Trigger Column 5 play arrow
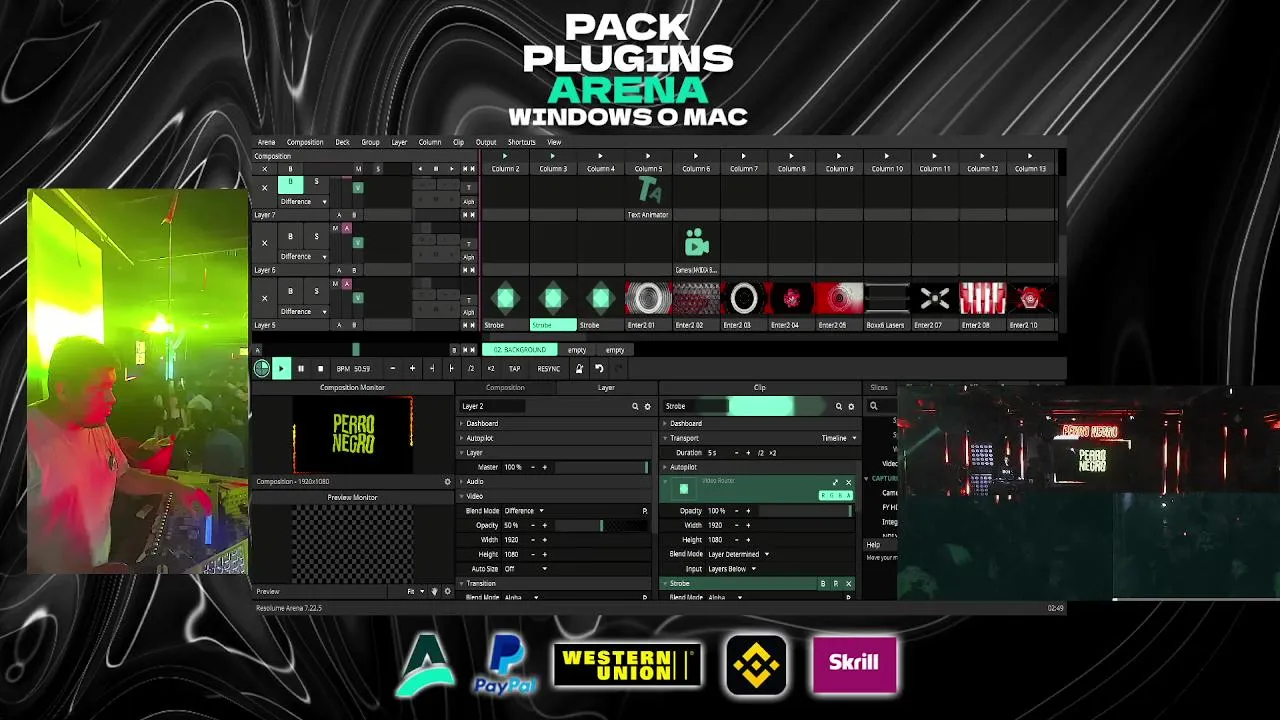Screen dimensions: 1280x720 pyautogui.click(x=648, y=156)
